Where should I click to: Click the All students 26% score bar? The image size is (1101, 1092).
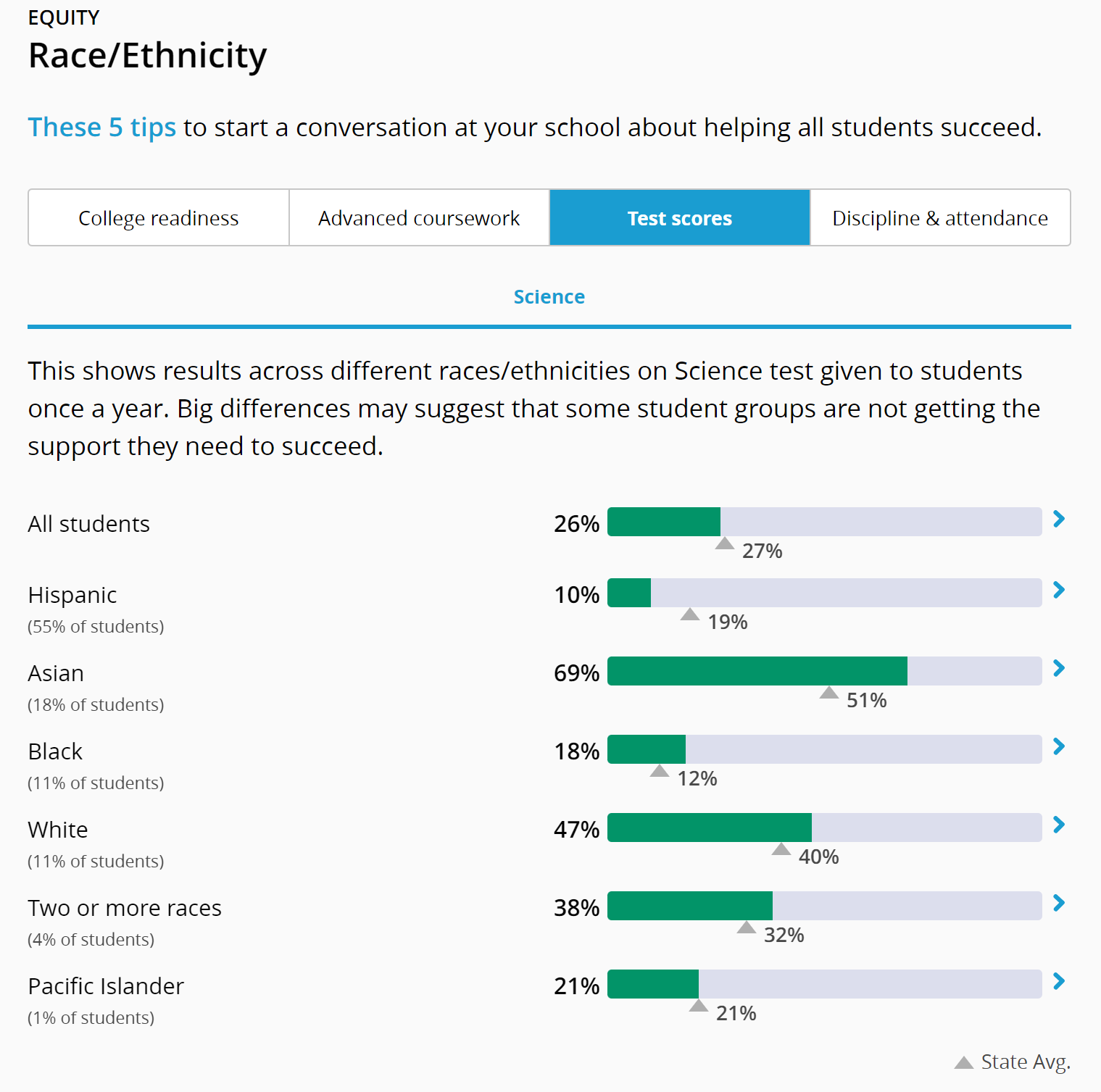pos(664,522)
